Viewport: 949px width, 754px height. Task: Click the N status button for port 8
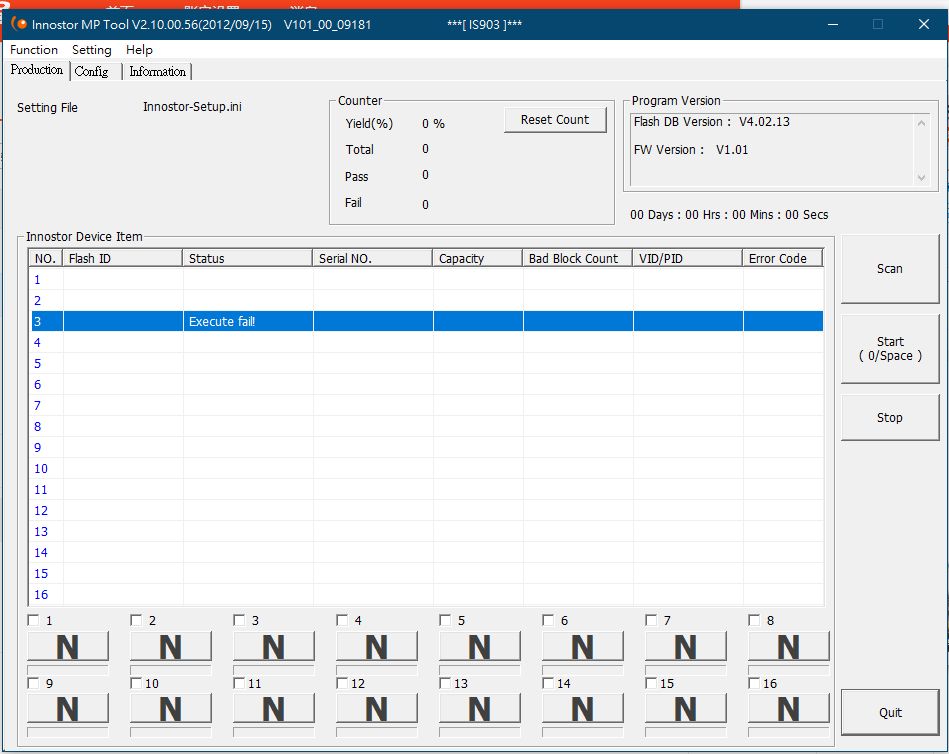(x=788, y=646)
